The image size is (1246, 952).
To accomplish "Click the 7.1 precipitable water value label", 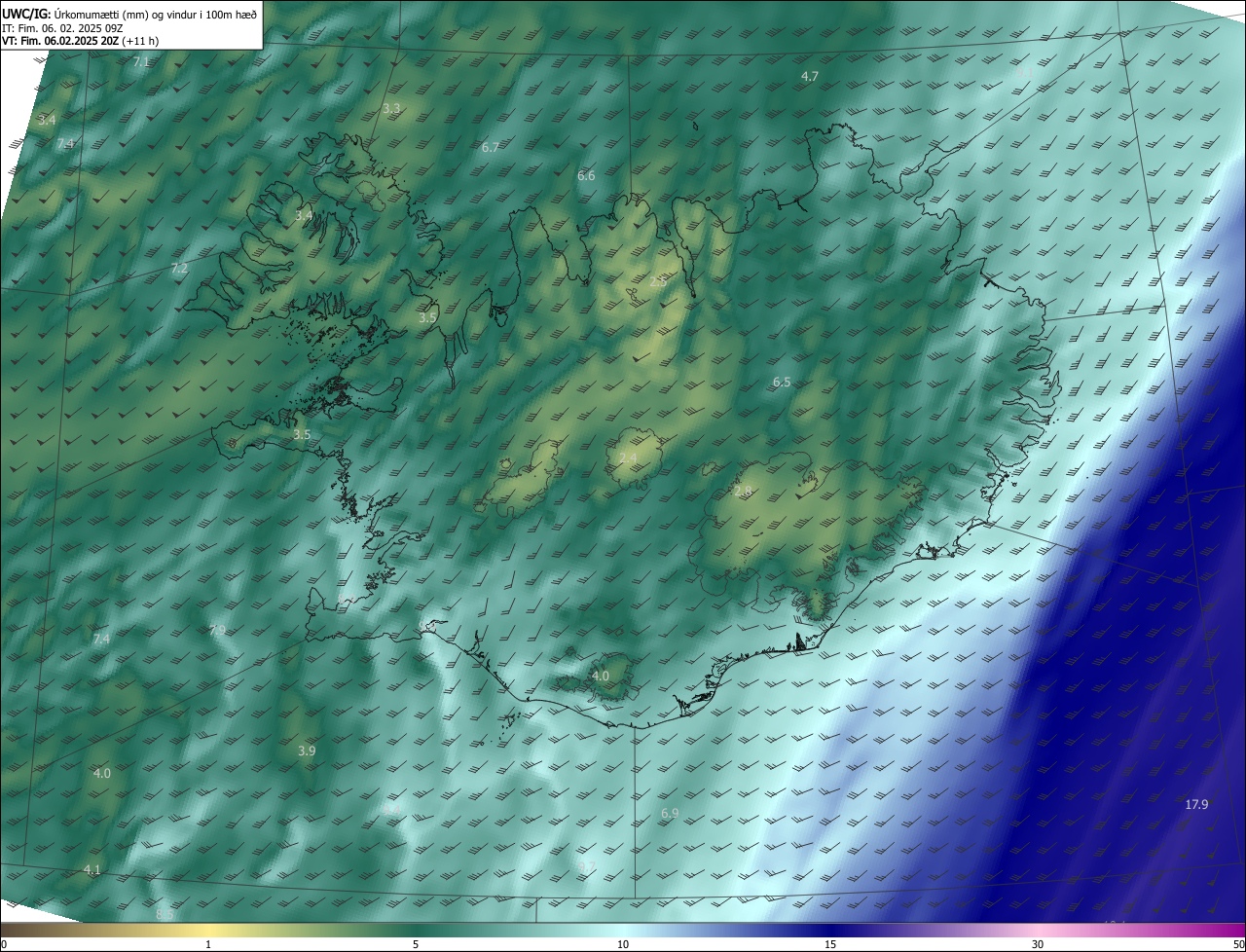I will [x=141, y=61].
